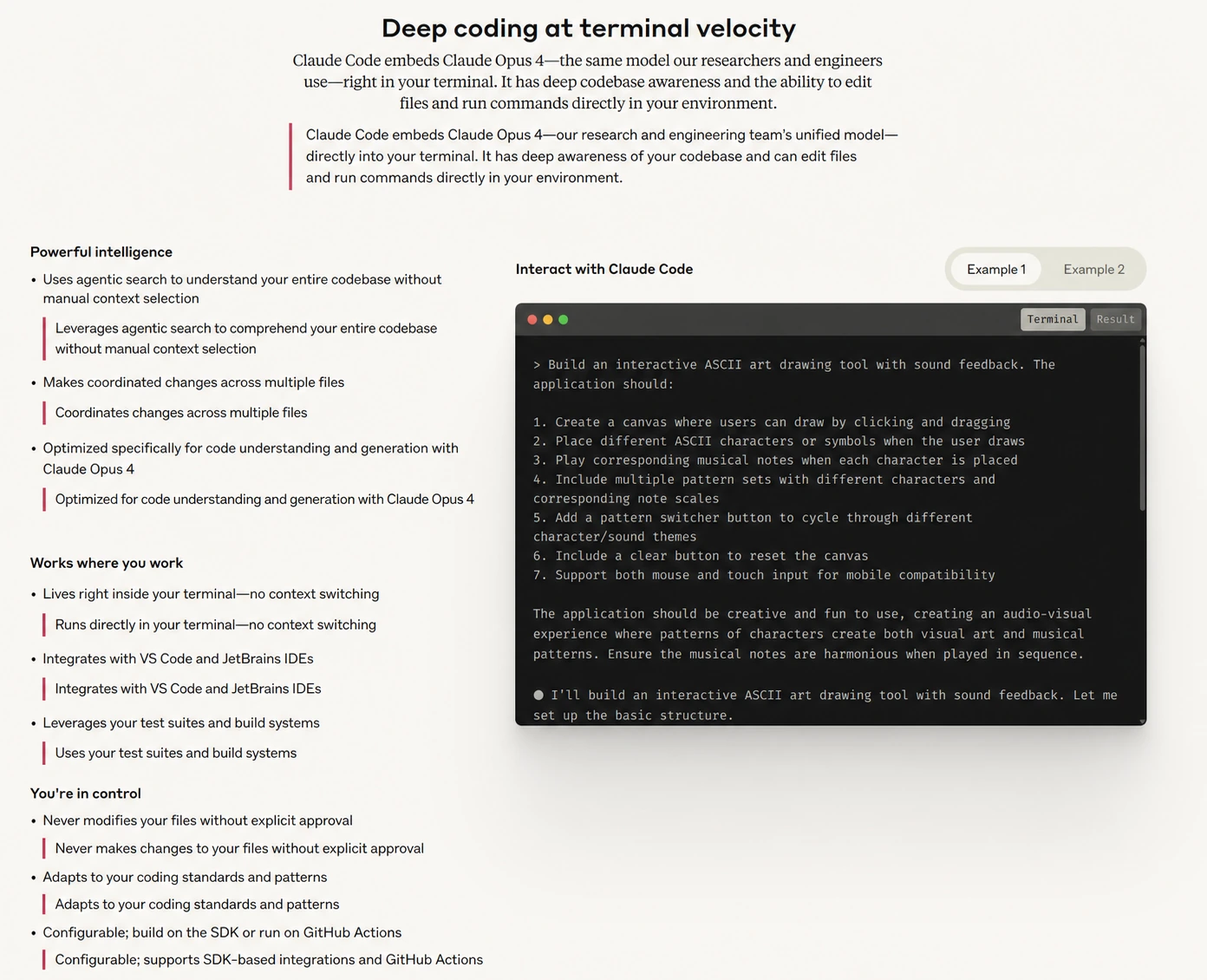Image resolution: width=1207 pixels, height=980 pixels.
Task: Open the Result tab
Action: (1115, 319)
